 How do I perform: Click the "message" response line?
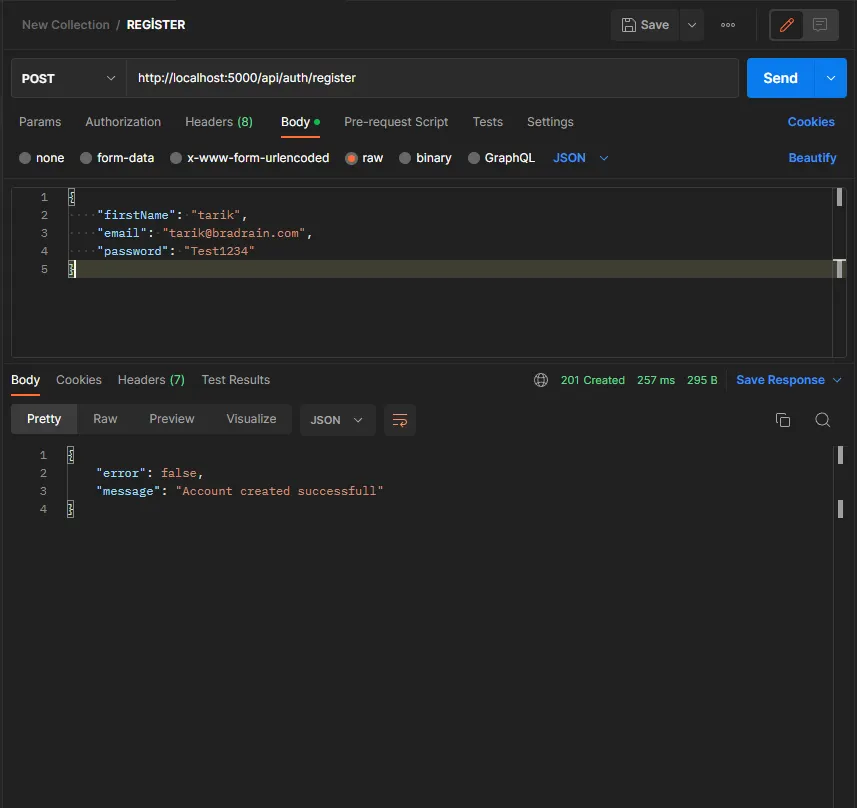point(239,491)
